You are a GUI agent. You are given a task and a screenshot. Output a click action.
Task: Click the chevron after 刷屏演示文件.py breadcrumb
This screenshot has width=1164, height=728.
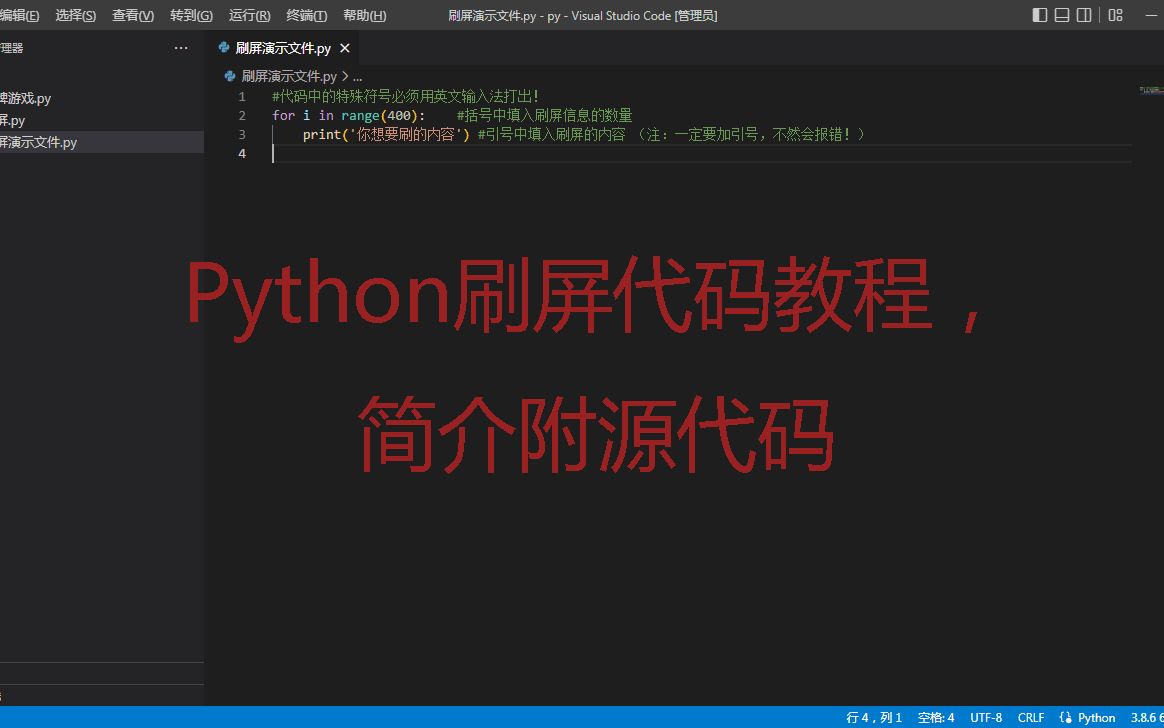coord(345,75)
